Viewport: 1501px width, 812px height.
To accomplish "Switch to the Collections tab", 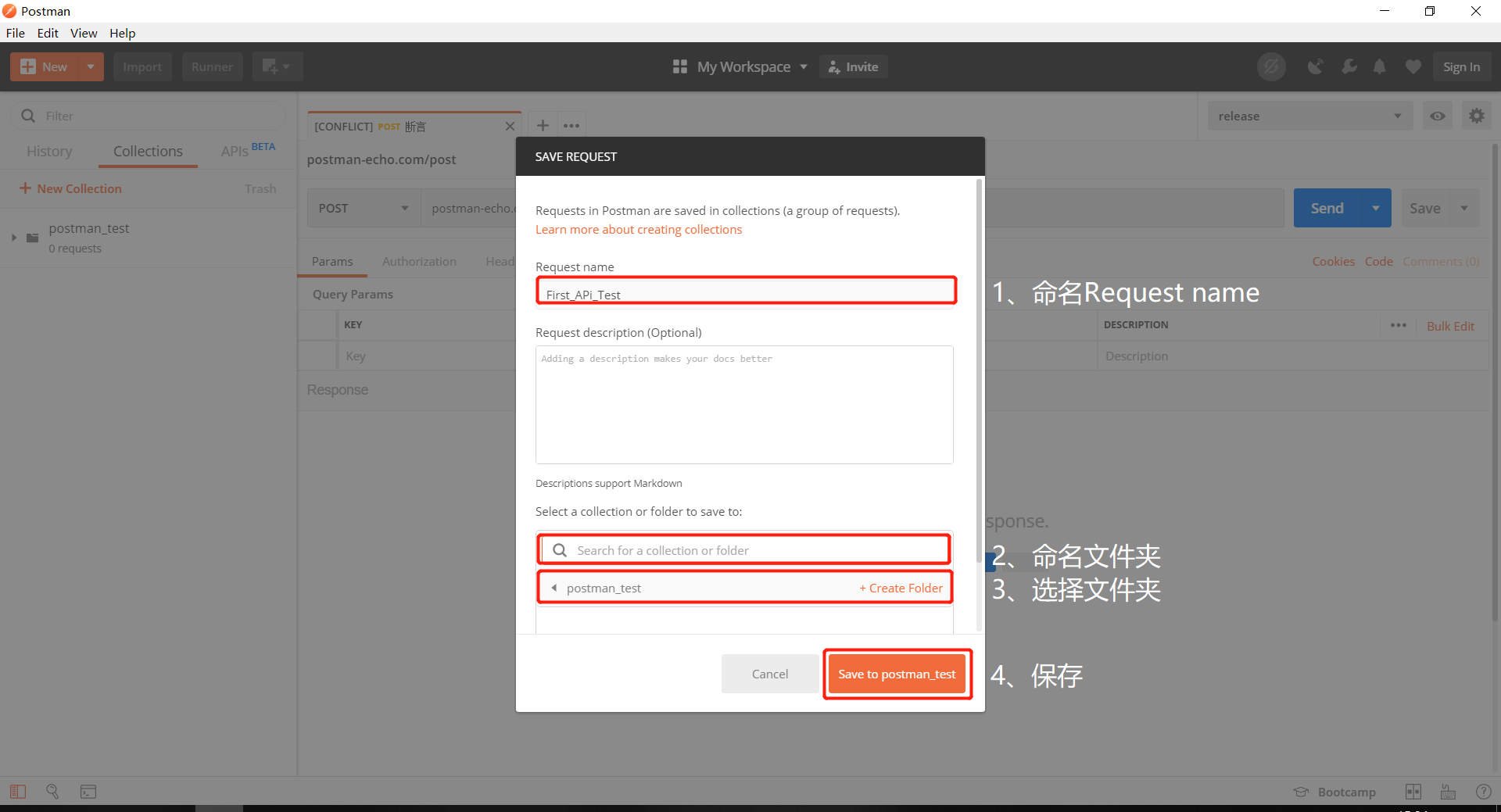I will tap(148, 152).
